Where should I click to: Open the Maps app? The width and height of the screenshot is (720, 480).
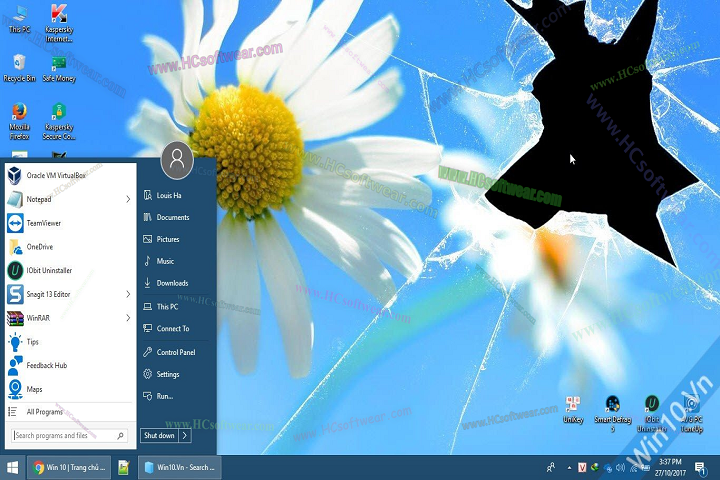tap(70, 390)
